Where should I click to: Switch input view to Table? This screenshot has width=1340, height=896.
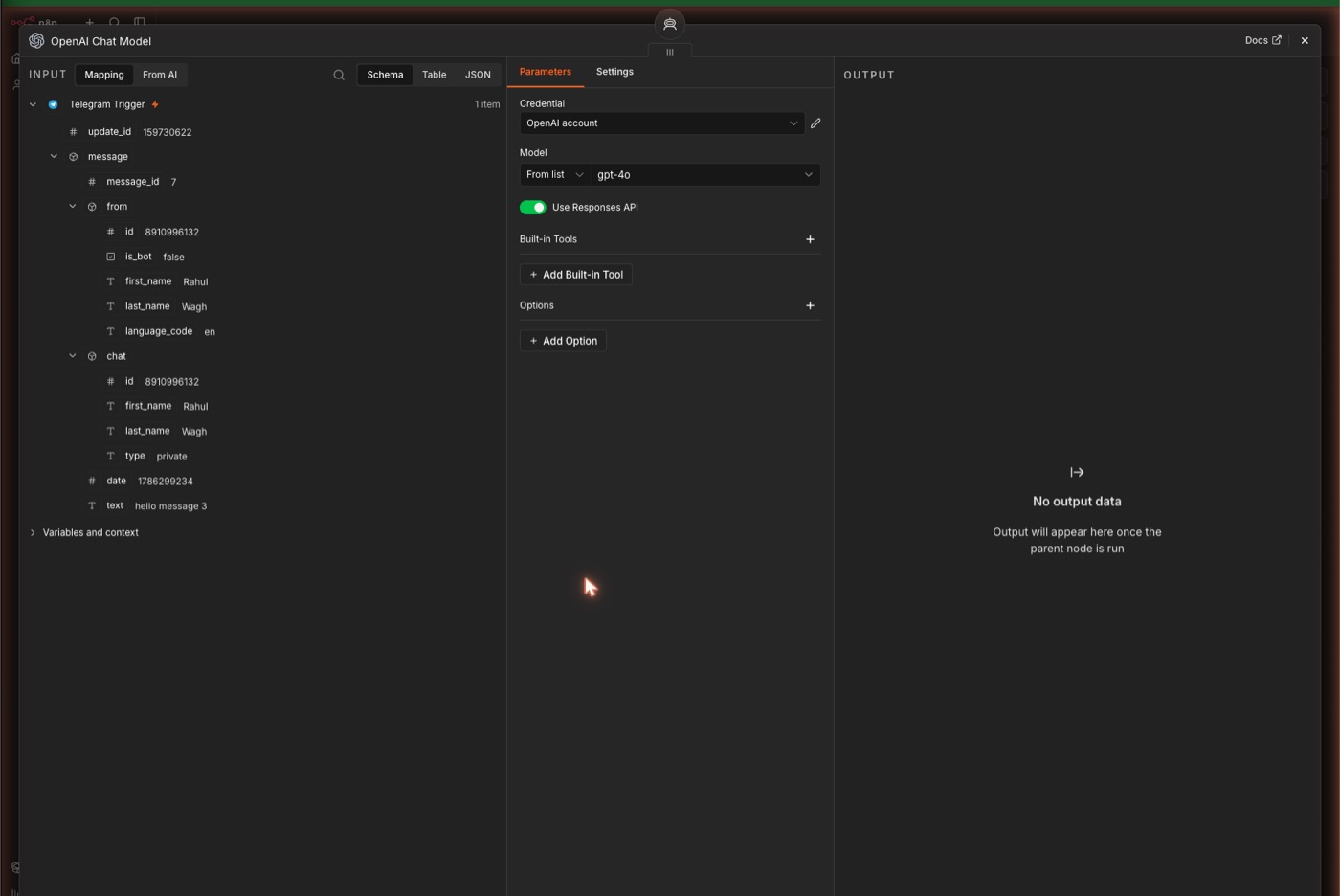[435, 75]
